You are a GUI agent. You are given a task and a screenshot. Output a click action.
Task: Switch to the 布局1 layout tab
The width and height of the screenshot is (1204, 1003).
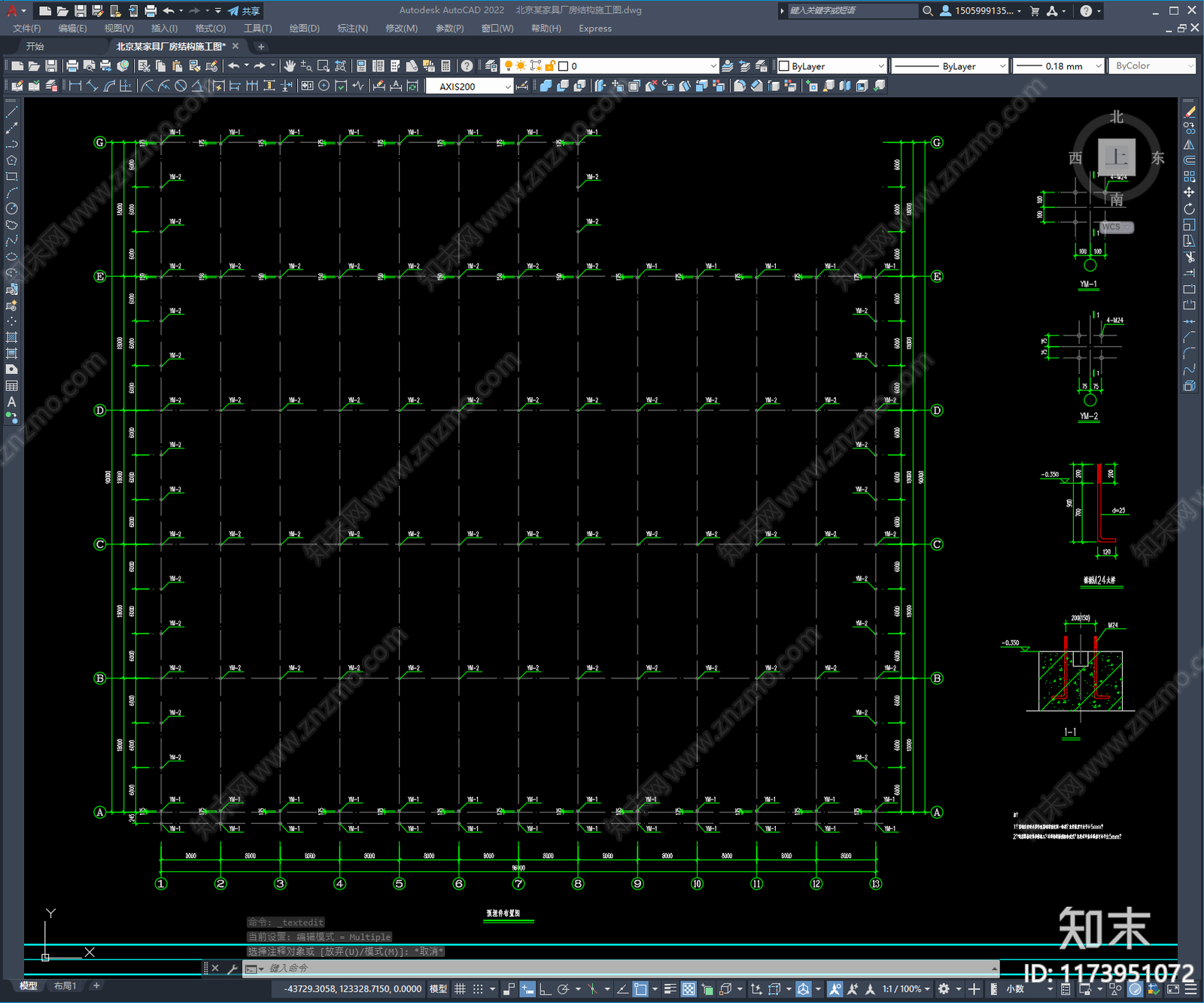(65, 986)
